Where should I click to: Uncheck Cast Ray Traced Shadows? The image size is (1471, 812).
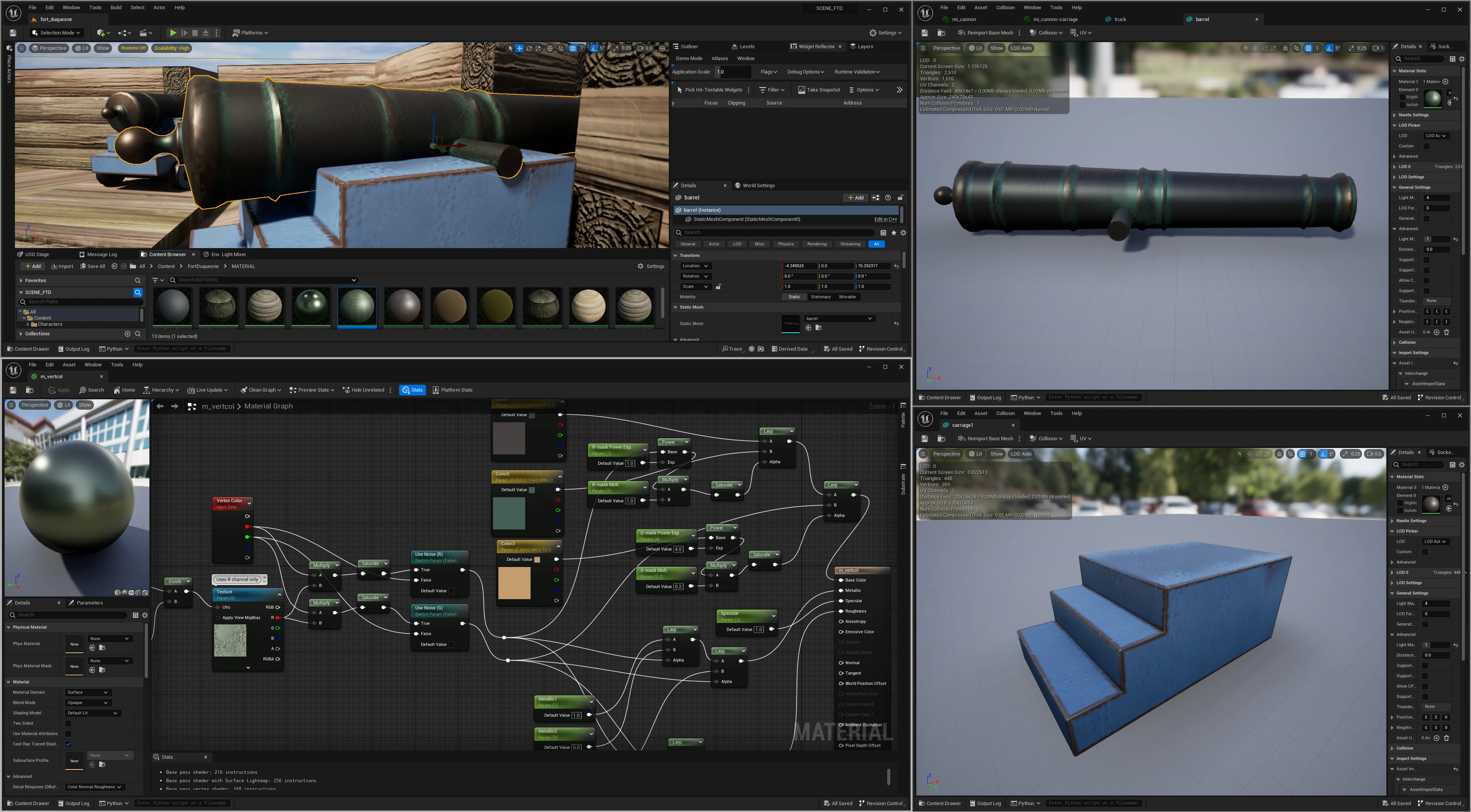[x=68, y=744]
